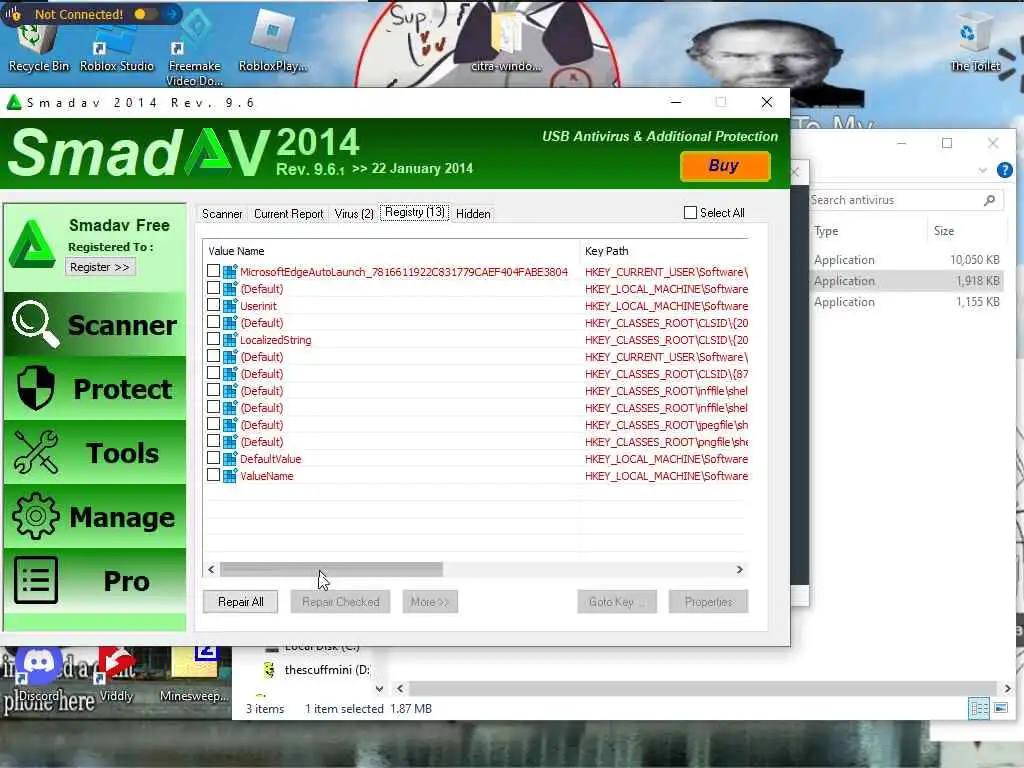Click the orange Buy button

pos(725,166)
